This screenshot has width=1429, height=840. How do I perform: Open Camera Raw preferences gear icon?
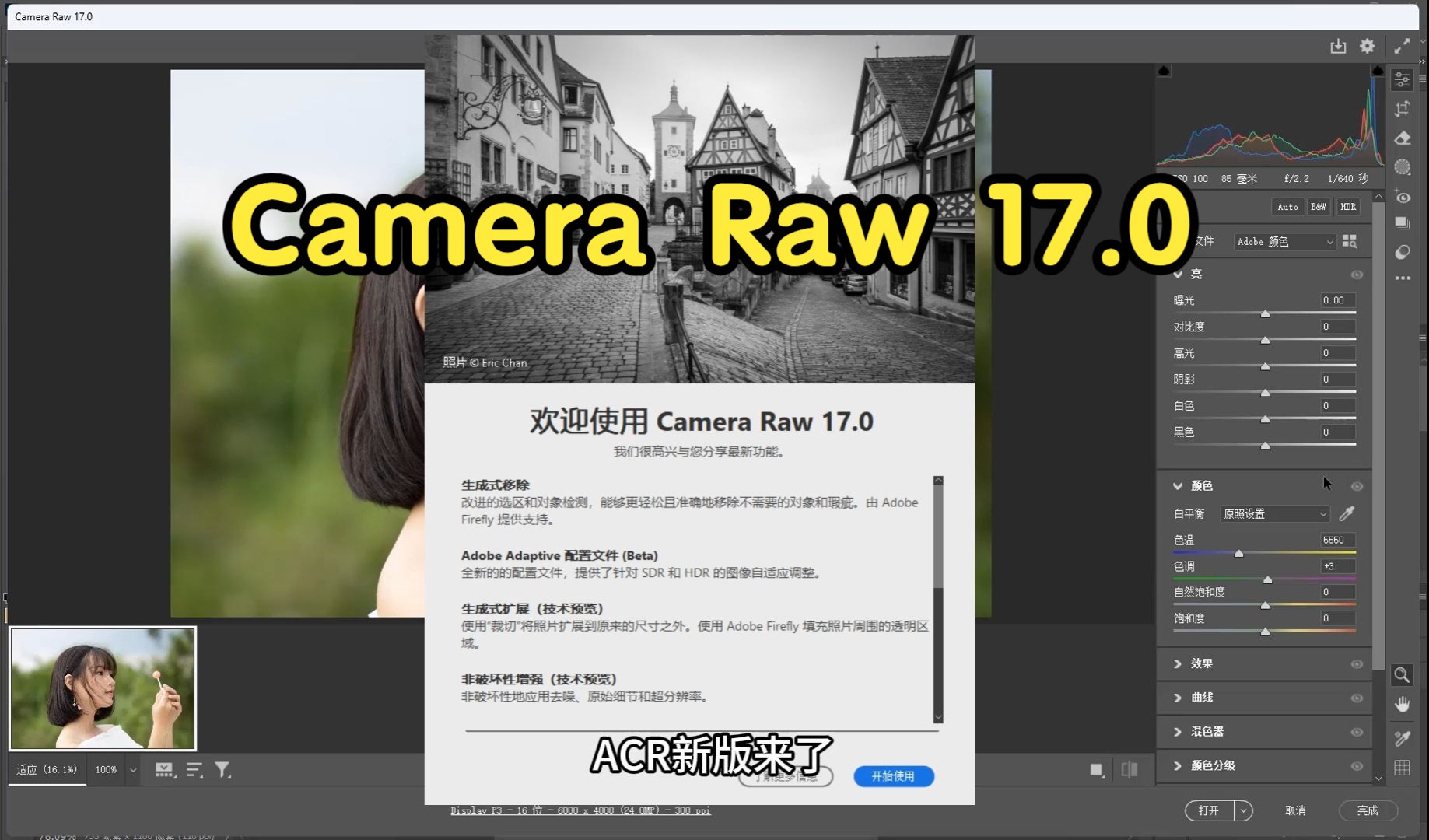(x=1367, y=47)
